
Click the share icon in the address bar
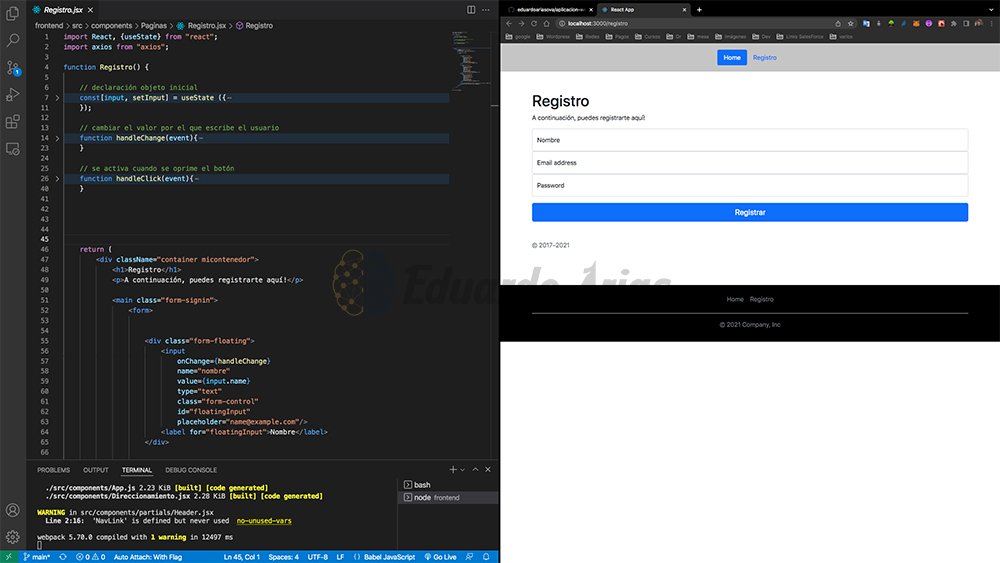(838, 24)
